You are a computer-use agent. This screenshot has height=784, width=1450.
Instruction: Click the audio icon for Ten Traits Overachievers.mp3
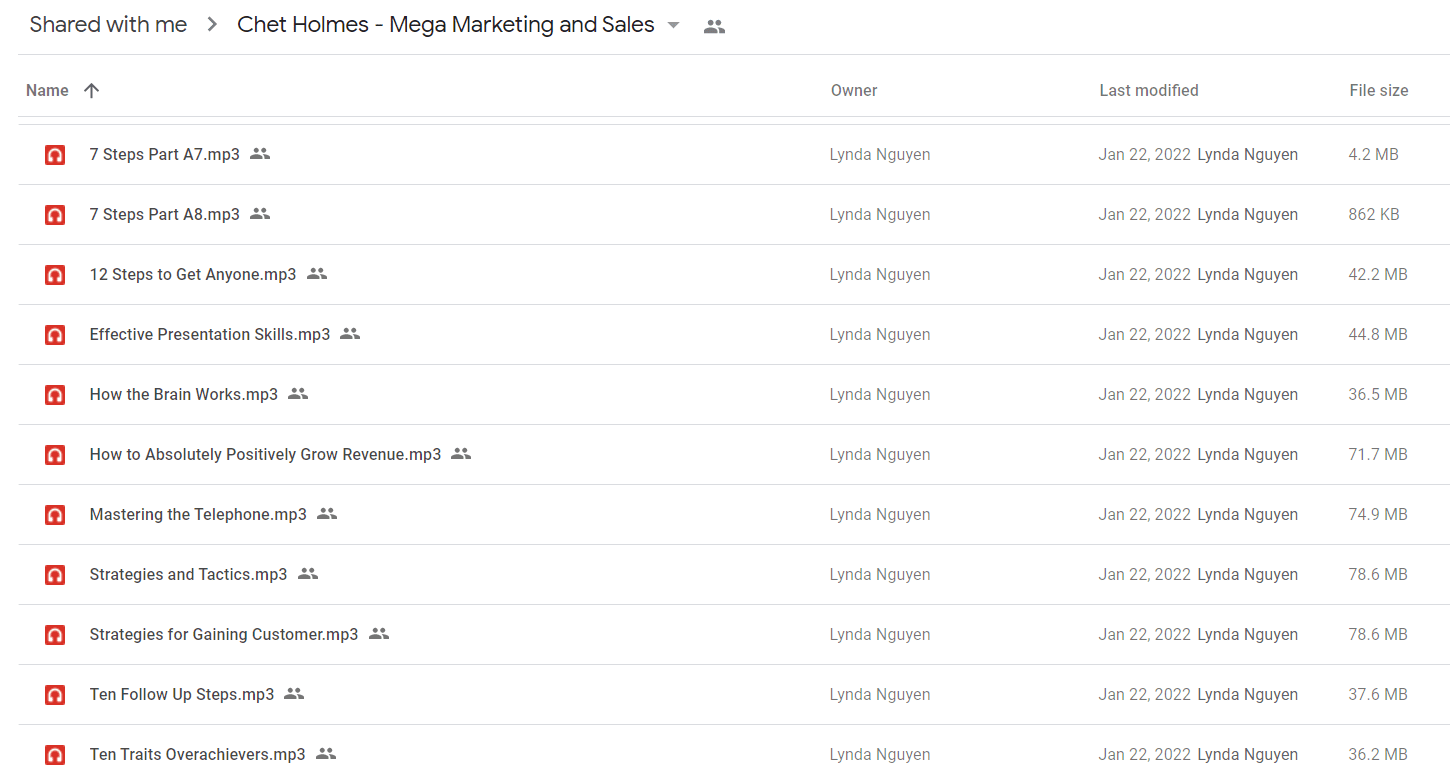55,755
